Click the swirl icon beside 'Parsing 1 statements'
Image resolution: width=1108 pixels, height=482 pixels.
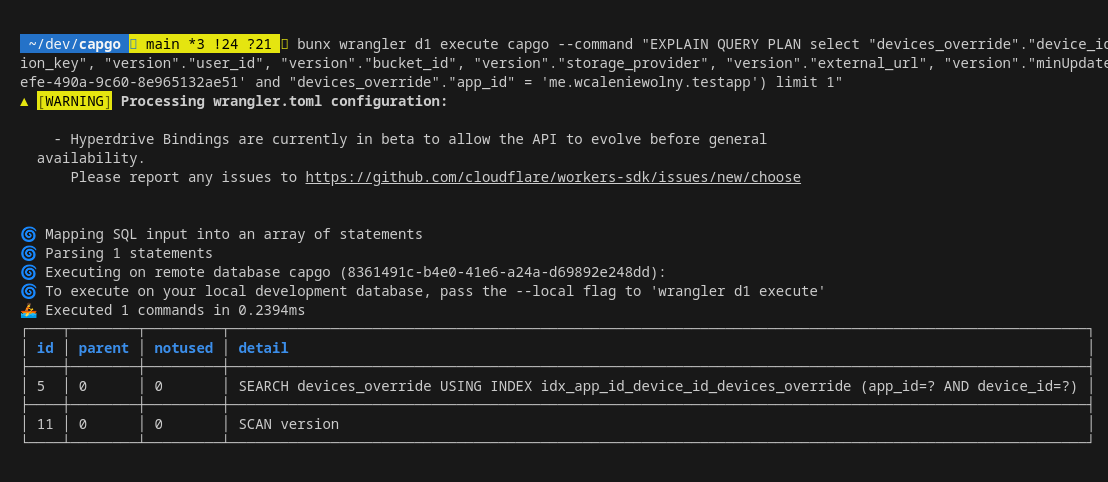[x=28, y=253]
